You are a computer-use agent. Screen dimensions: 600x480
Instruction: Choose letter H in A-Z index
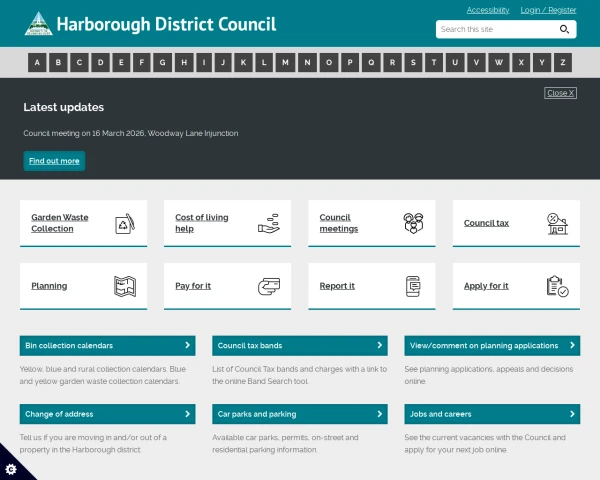pyautogui.click(x=184, y=62)
